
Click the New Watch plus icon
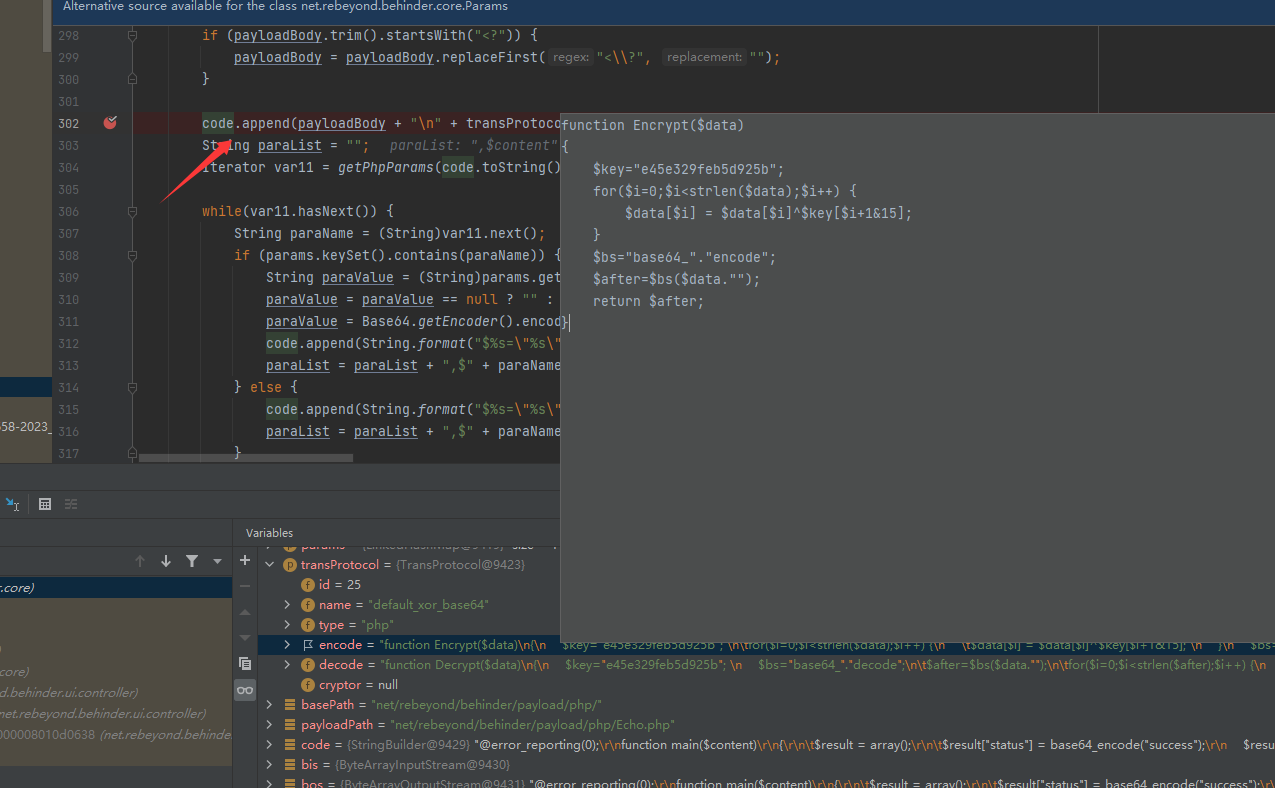(245, 561)
